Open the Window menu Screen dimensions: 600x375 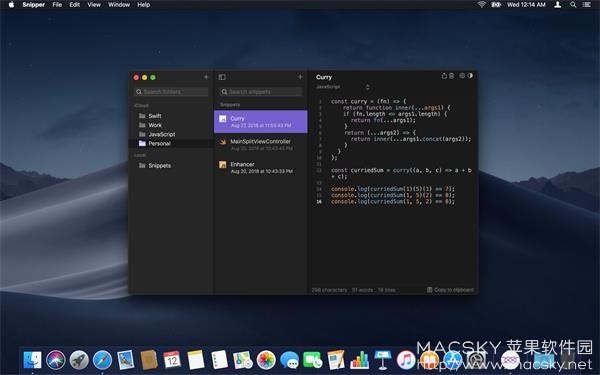119,5
